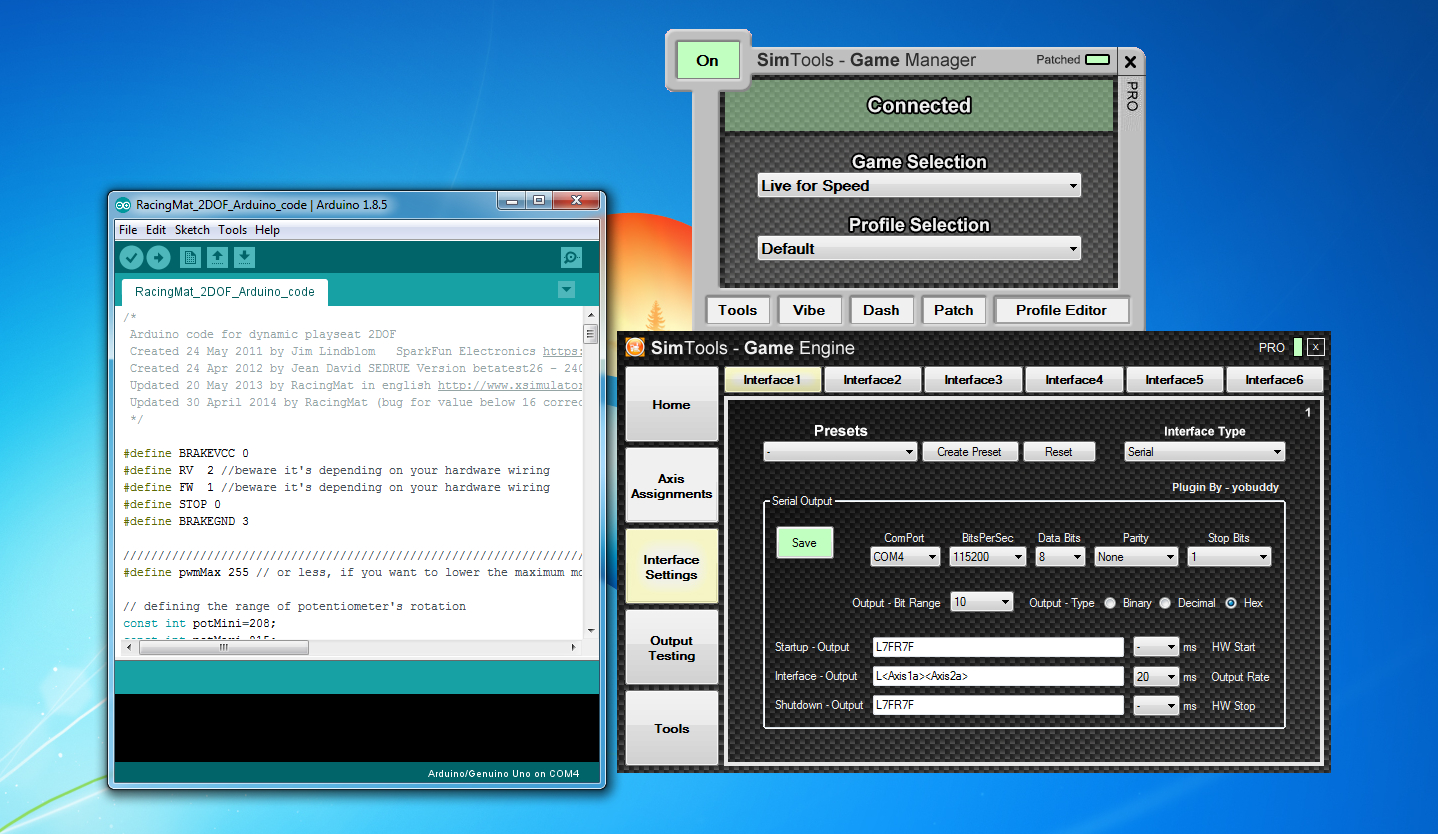Screen dimensions: 1438x834
Task: Click the Arduino Upload arrow icon
Action: (x=158, y=258)
